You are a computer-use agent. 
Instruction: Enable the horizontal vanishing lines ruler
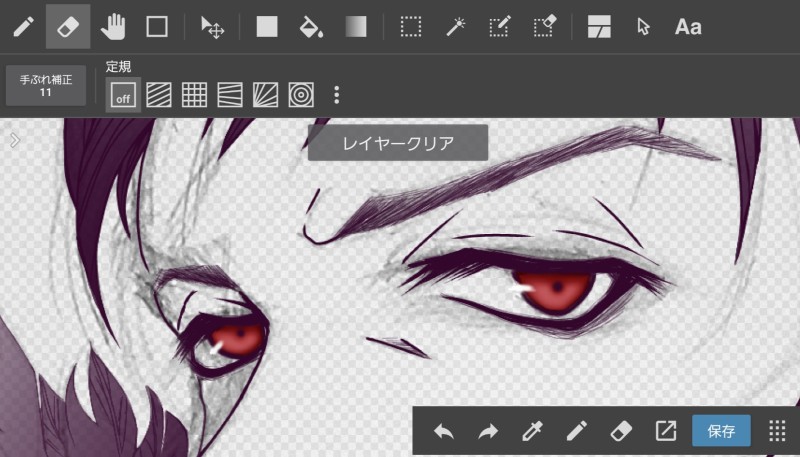(230, 95)
